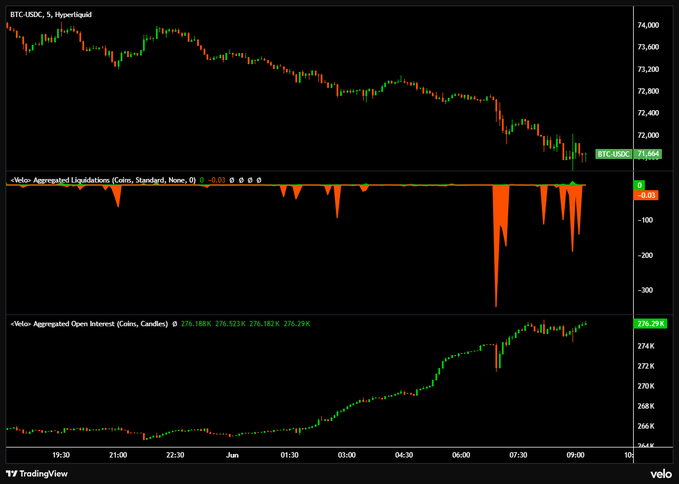679x484 pixels.
Task: Click the 21:00 time axis label
Action: click(x=118, y=455)
